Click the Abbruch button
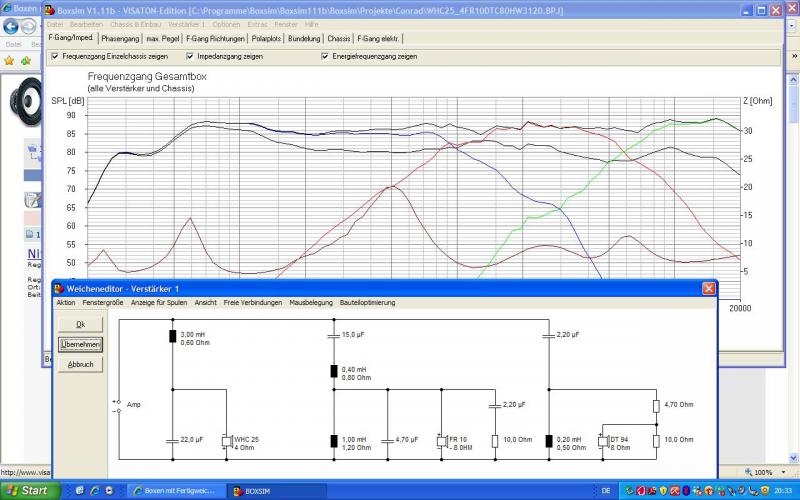 point(80,364)
